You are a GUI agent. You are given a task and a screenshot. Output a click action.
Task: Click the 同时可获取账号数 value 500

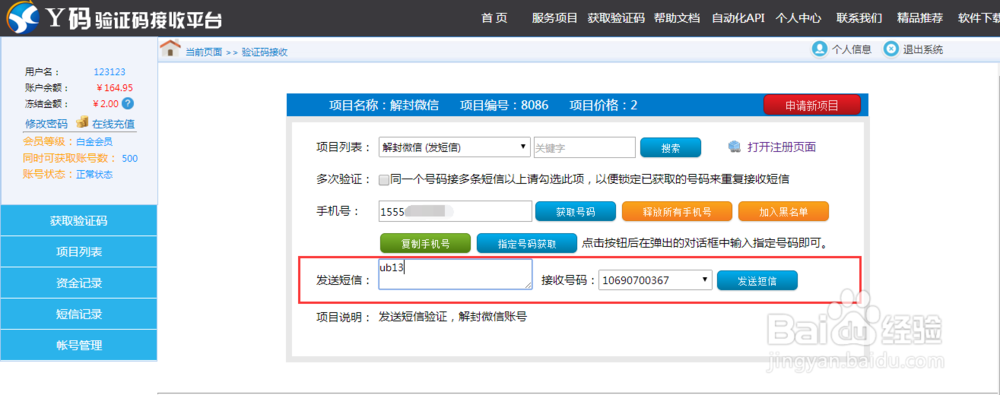129,158
